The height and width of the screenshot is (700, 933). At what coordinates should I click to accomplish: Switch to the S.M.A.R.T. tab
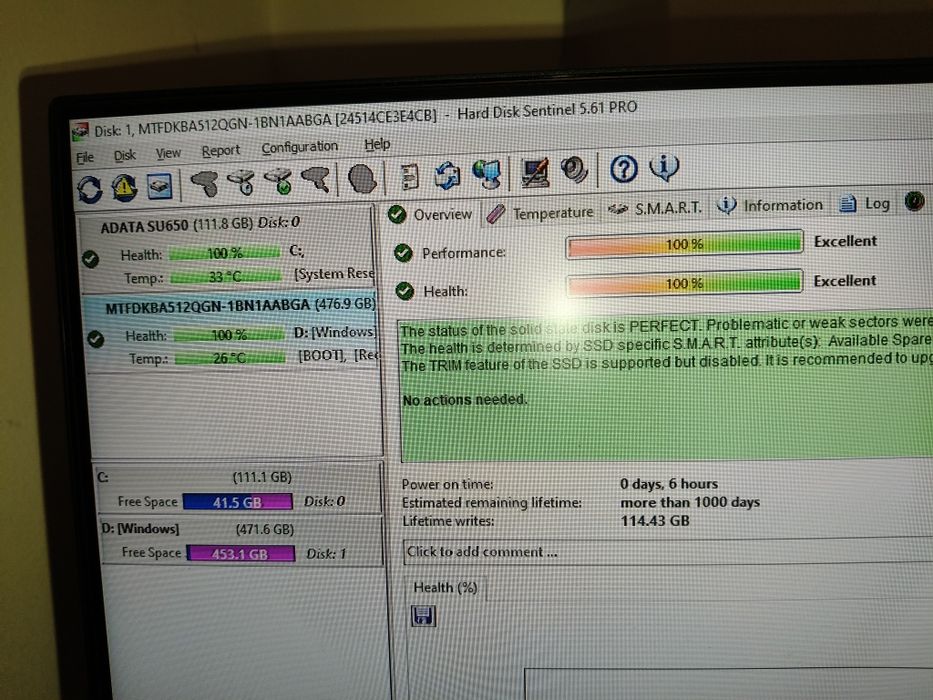[655, 208]
